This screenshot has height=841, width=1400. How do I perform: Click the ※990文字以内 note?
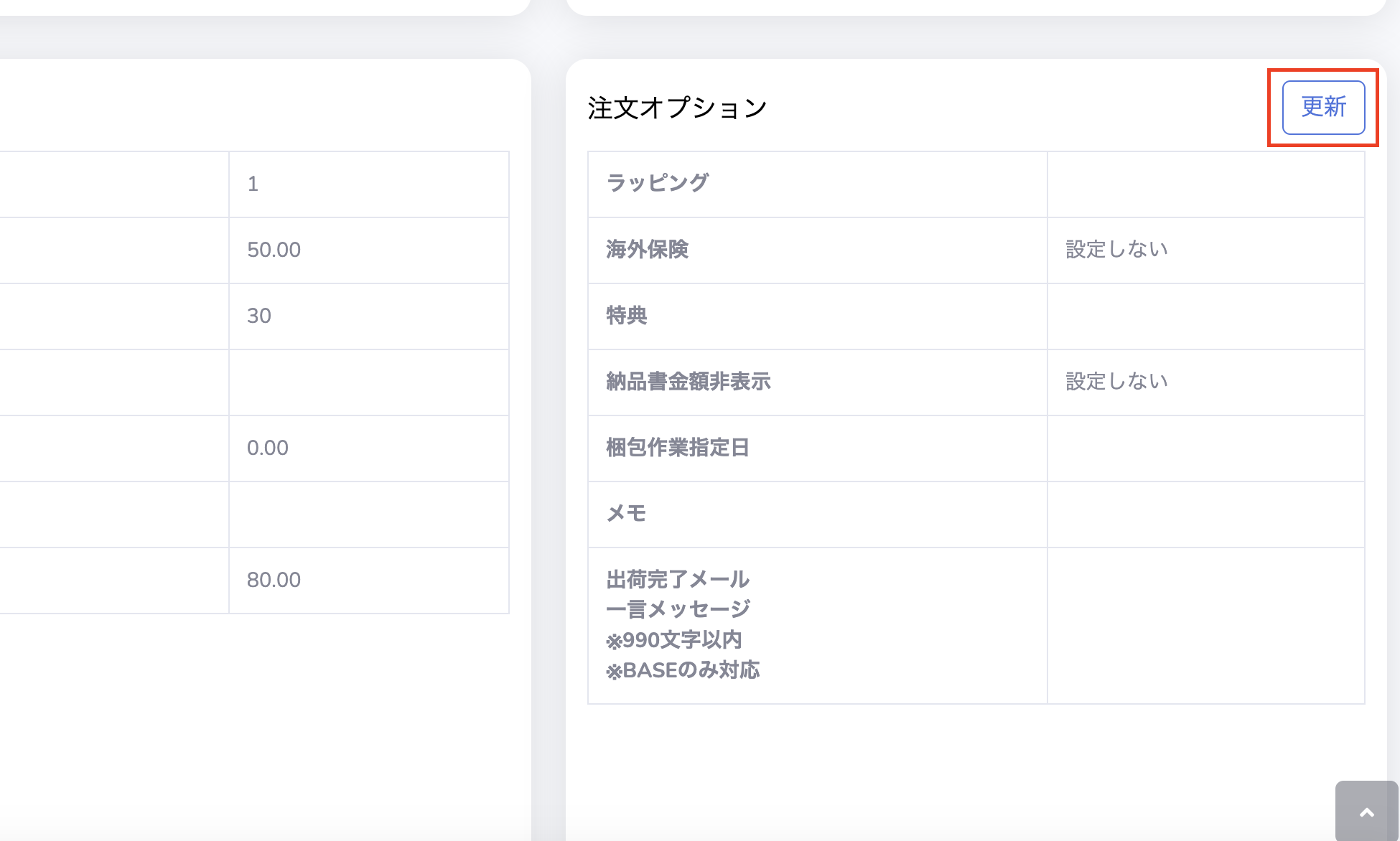click(673, 639)
